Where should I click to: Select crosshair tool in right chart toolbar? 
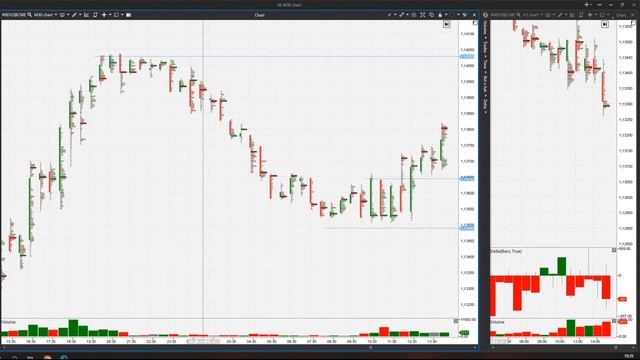[590, 15]
